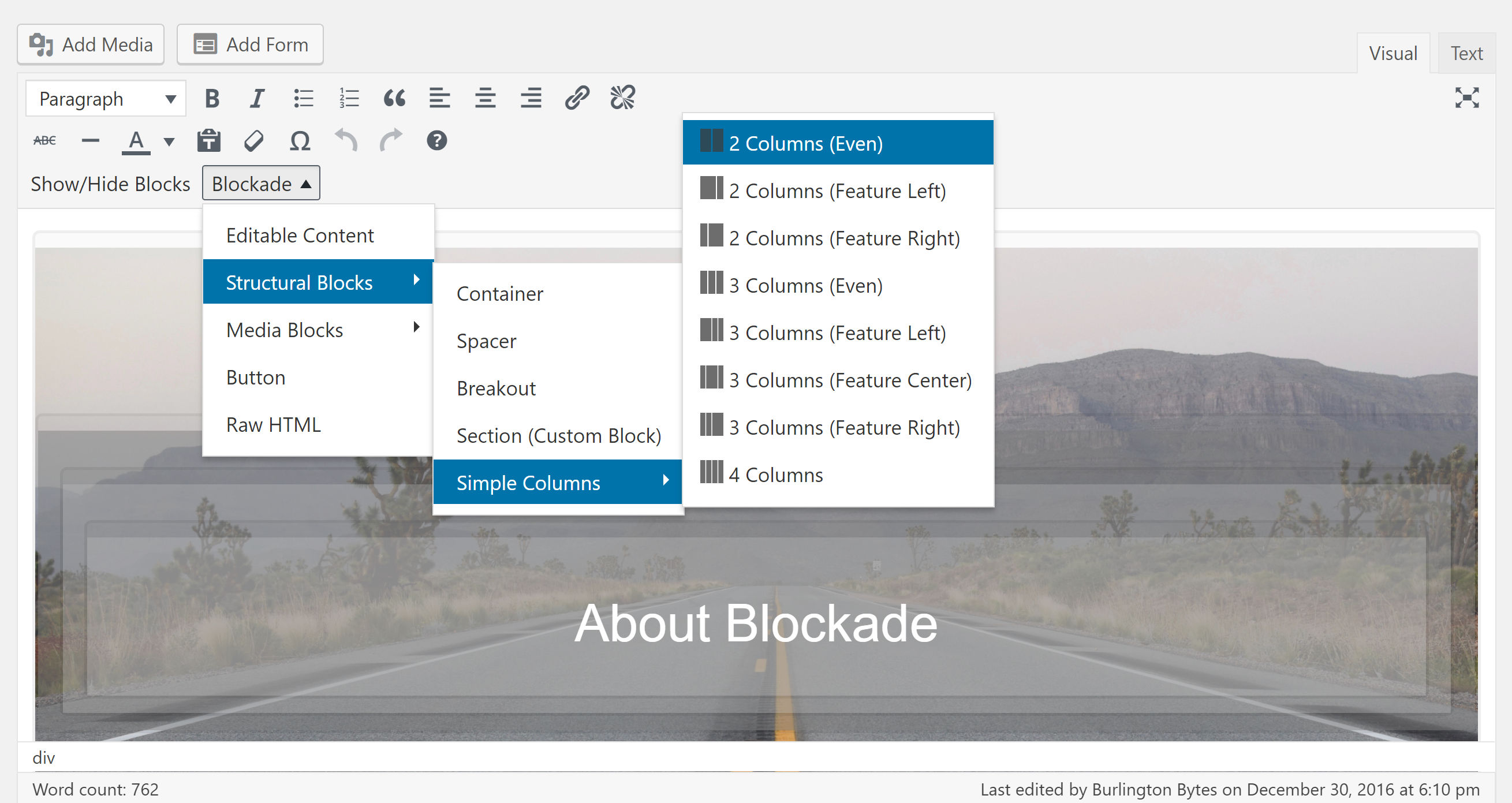Open special character omega picker

pos(300,141)
